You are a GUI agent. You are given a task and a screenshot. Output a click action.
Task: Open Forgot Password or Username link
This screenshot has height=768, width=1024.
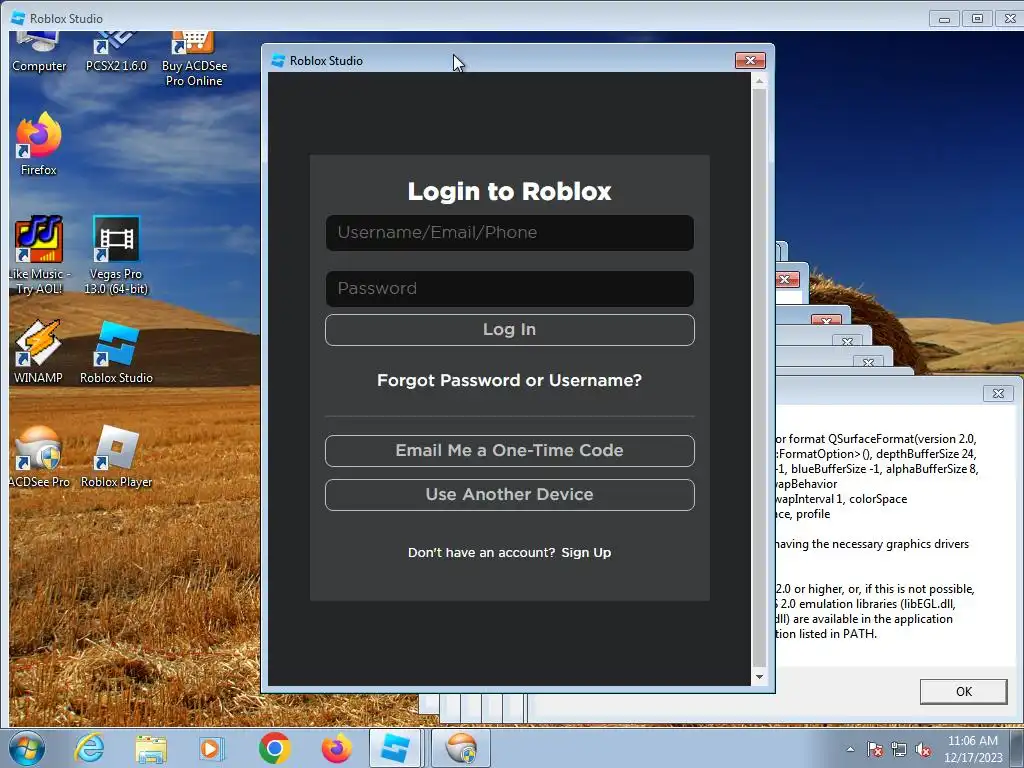[509, 380]
